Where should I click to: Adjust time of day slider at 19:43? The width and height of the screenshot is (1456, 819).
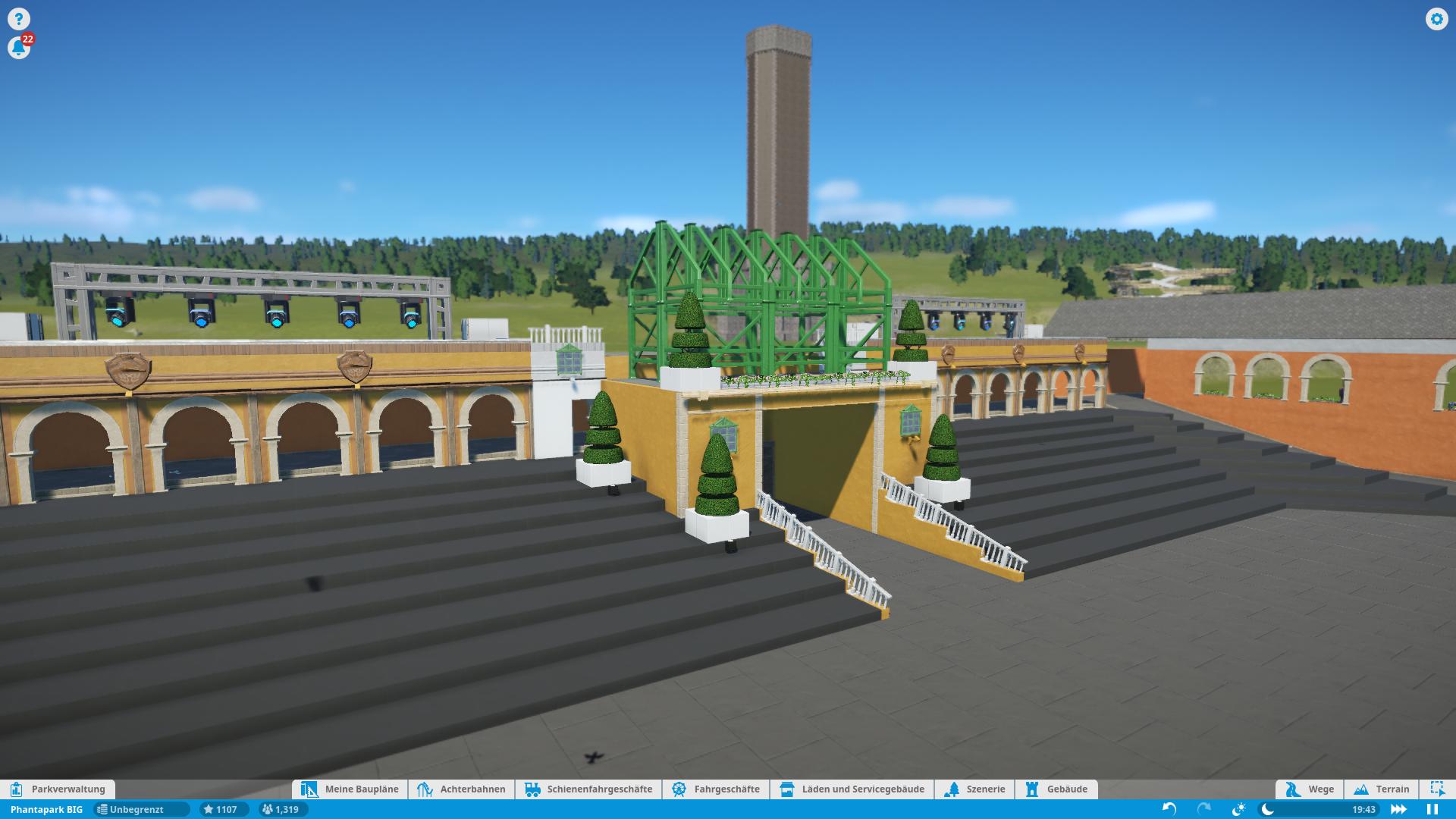tap(1316, 809)
